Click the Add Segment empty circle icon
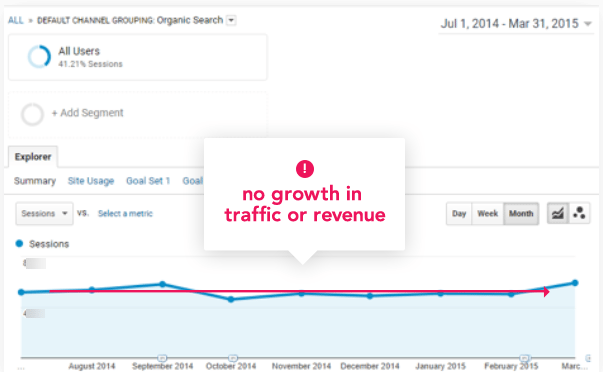This screenshot has height=372, width=603. pos(32,114)
